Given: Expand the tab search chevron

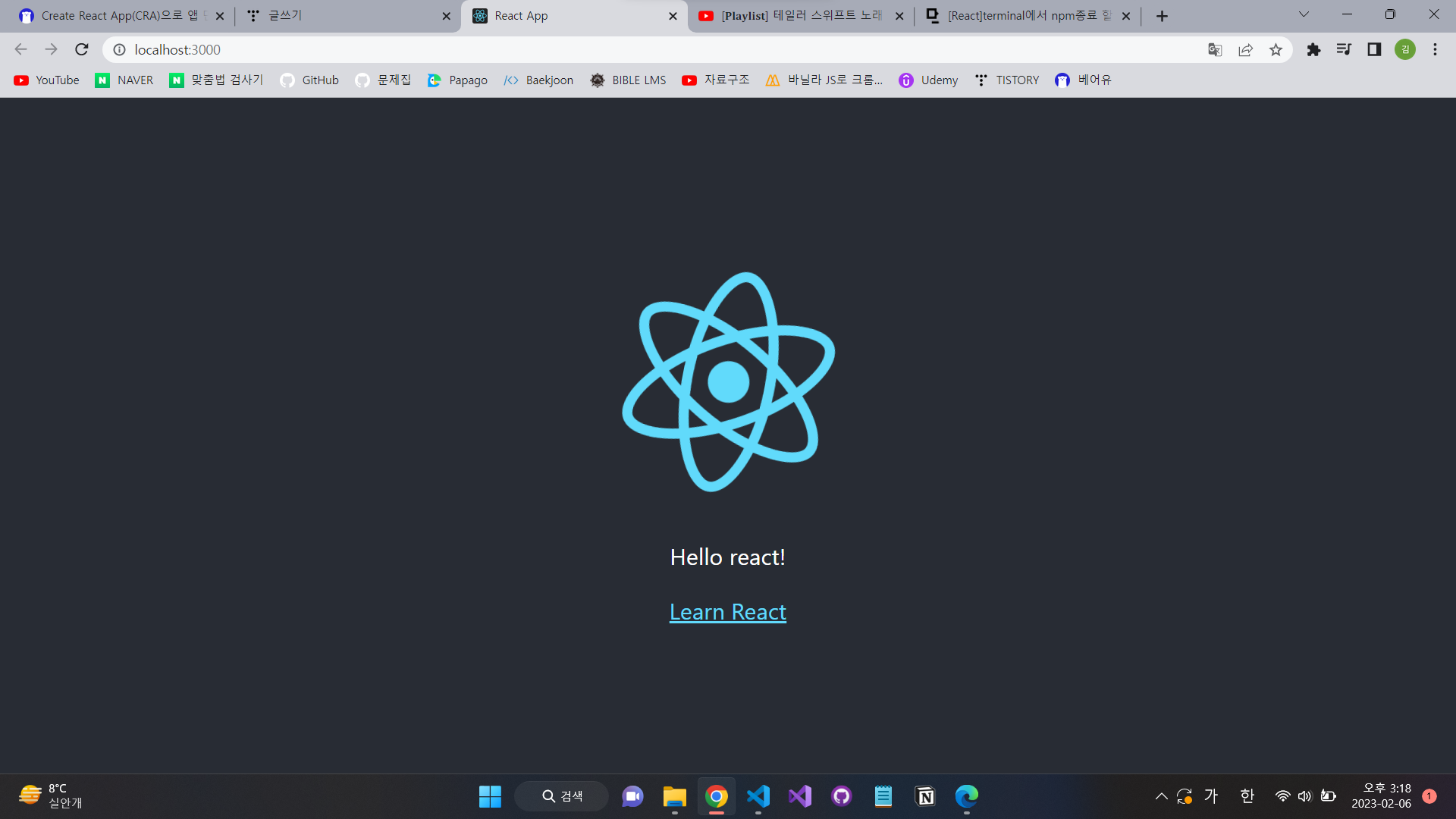Looking at the screenshot, I should click(x=1304, y=14).
